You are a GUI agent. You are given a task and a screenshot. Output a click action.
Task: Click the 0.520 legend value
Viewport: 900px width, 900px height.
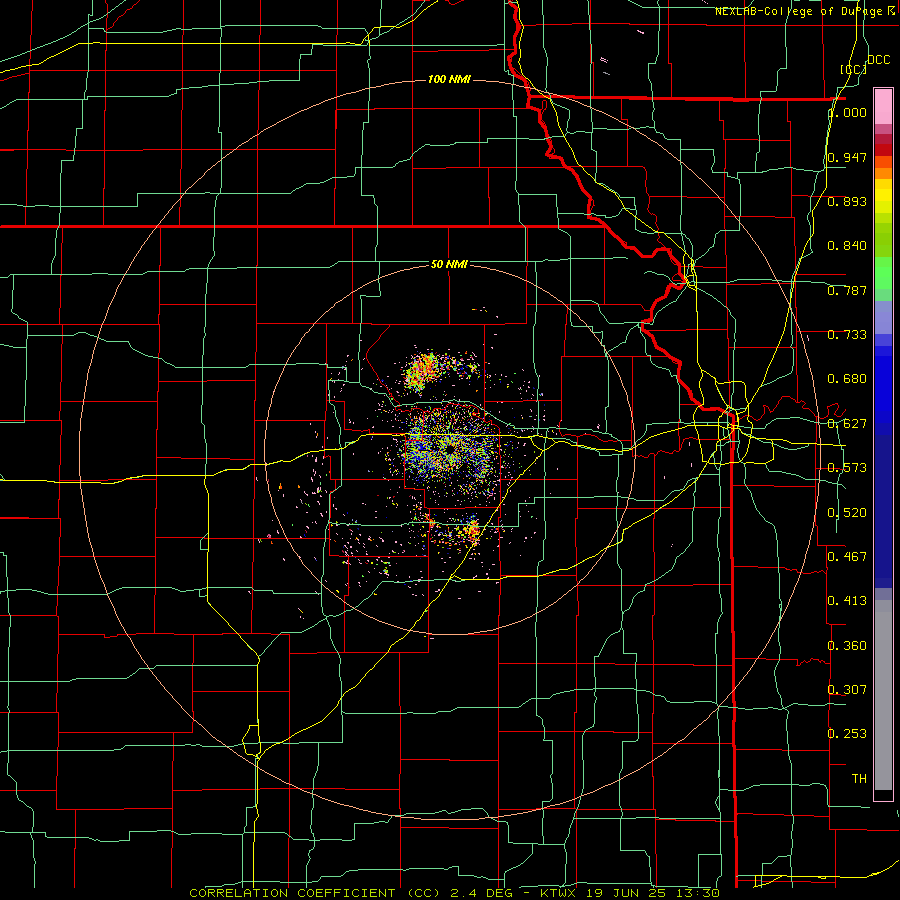[847, 513]
